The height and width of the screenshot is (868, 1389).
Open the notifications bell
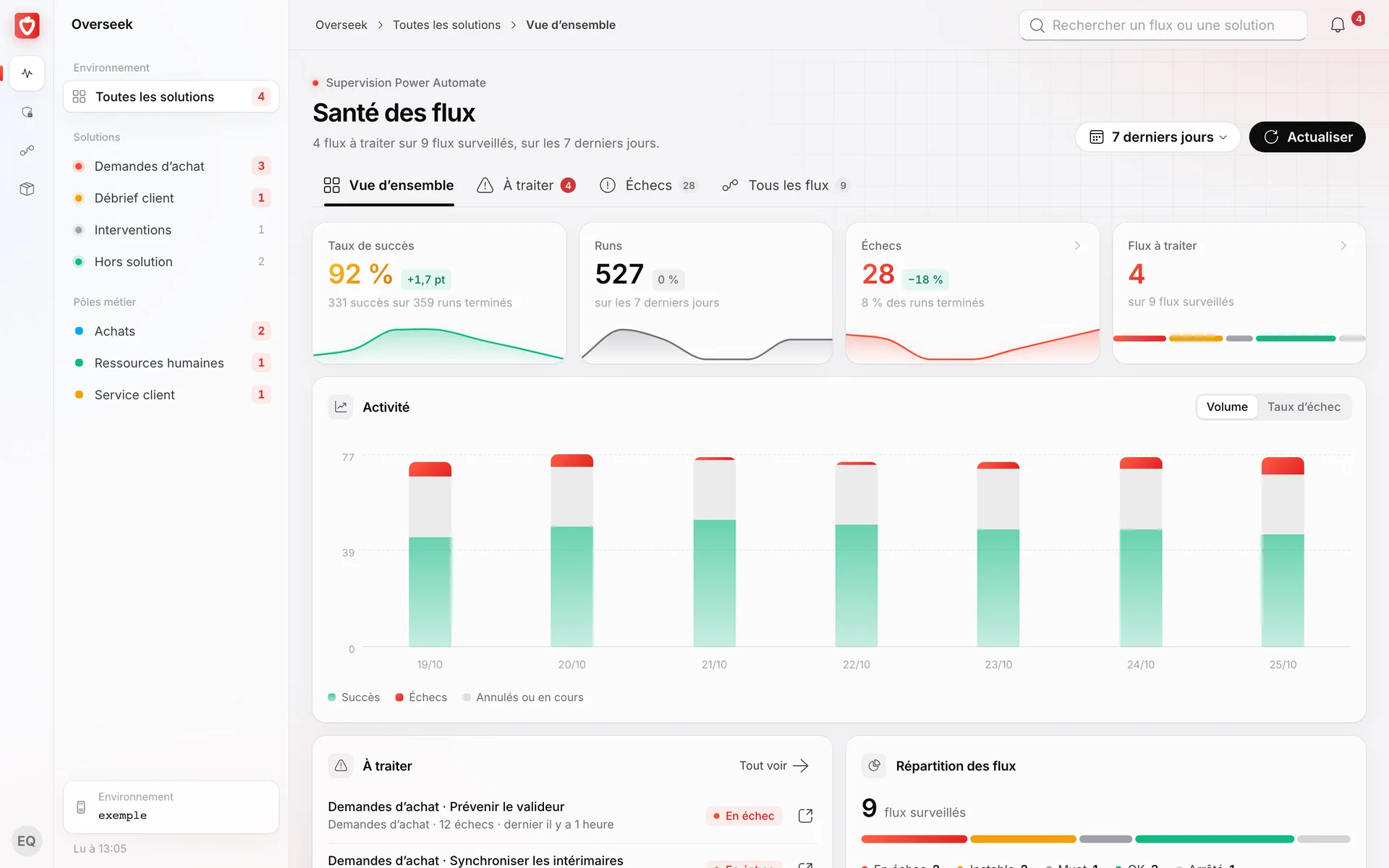click(1338, 25)
